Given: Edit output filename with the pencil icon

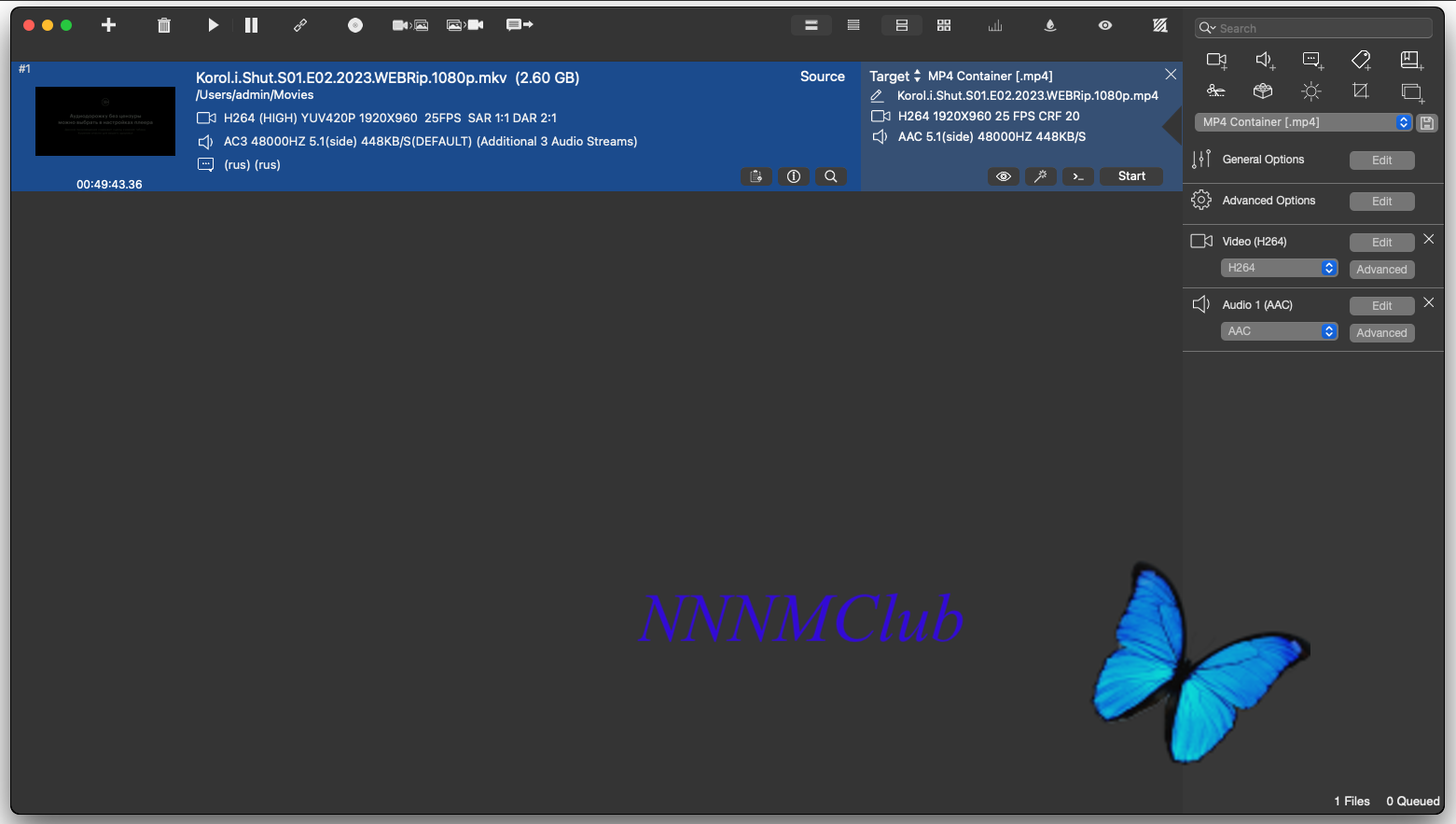Looking at the screenshot, I should pyautogui.click(x=877, y=96).
